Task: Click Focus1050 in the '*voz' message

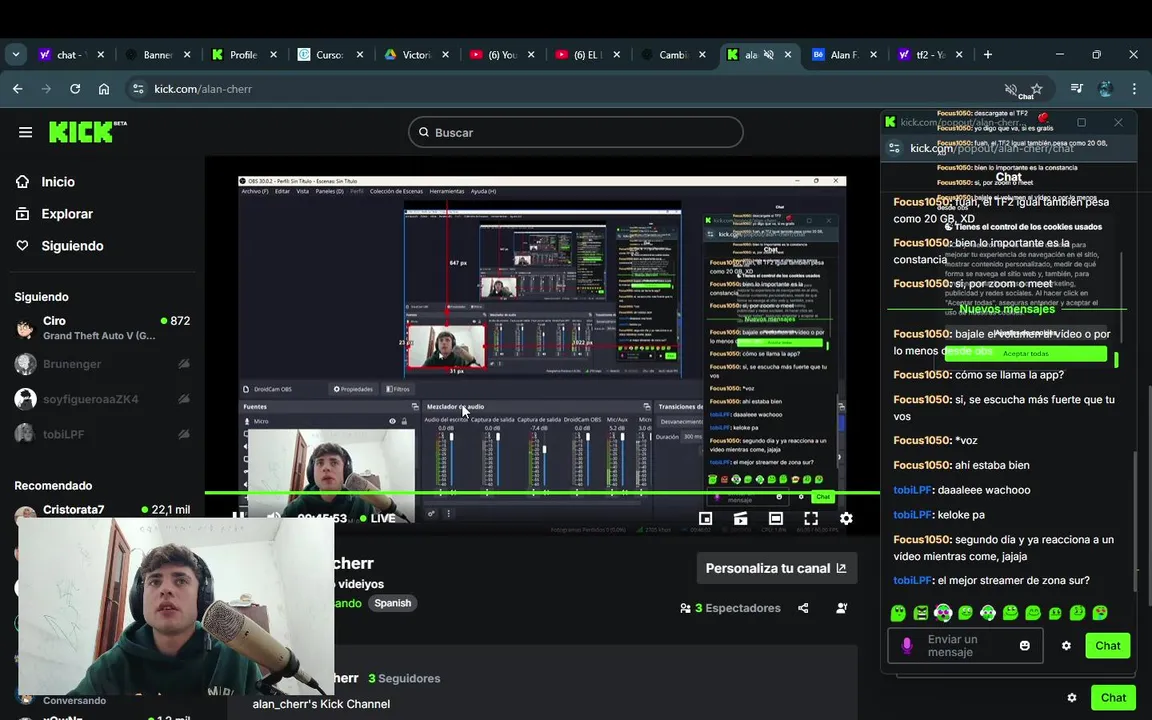Action: click(x=922, y=440)
